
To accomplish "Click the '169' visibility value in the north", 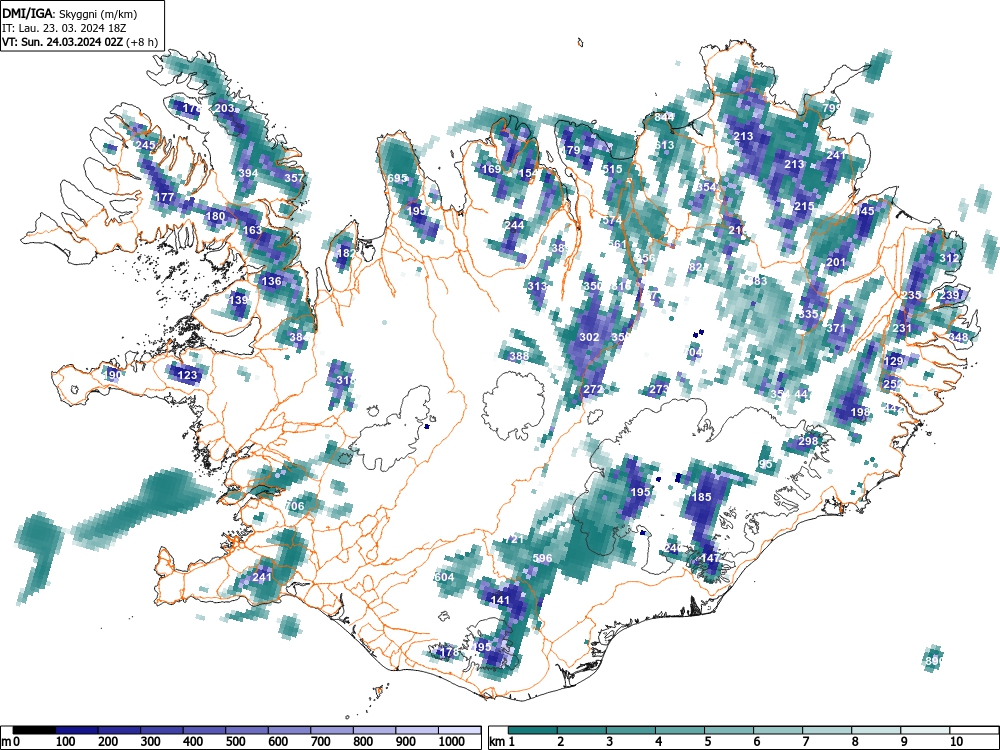I will [491, 169].
